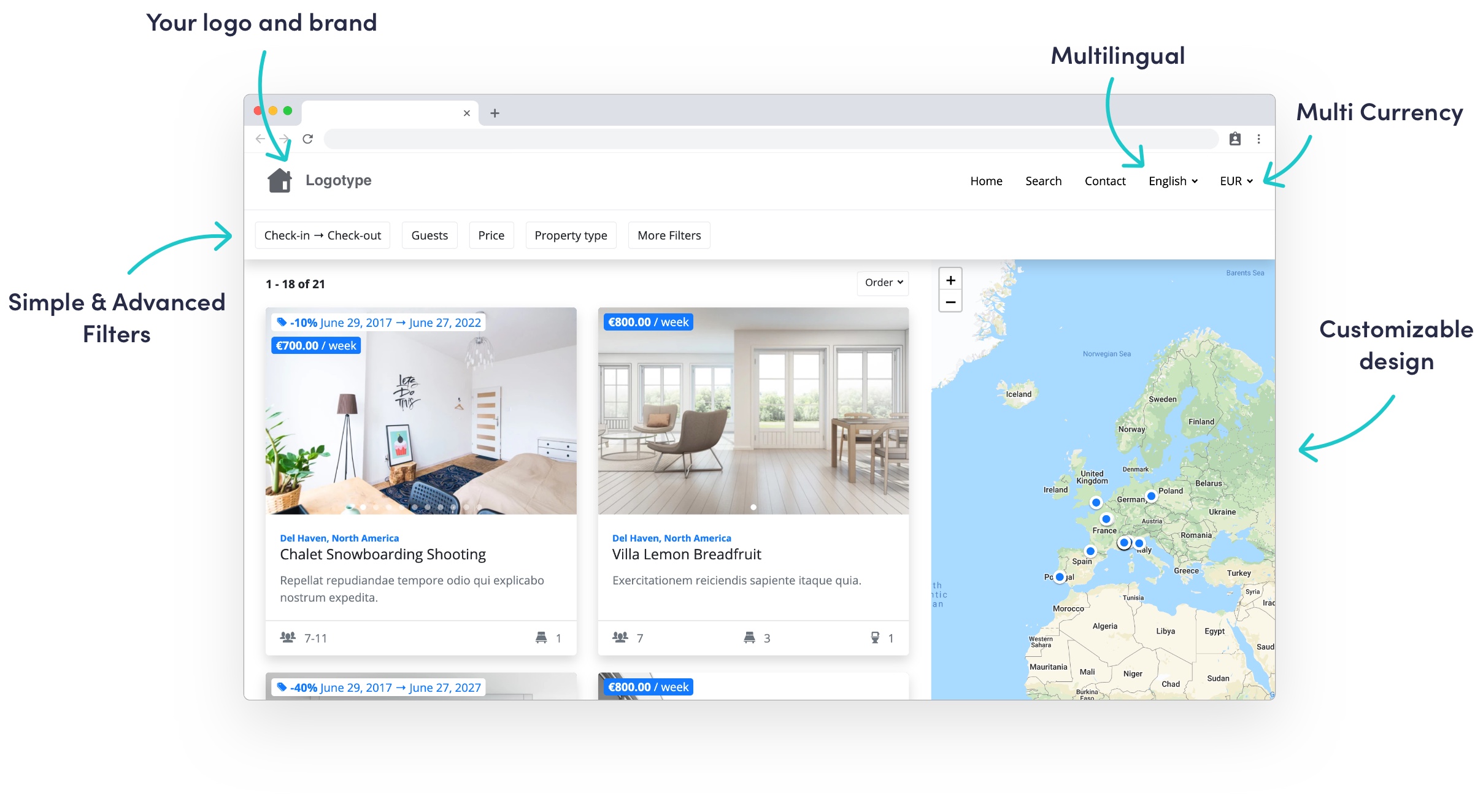1475x812 pixels.
Task: Click the browser back arrow
Action: (260, 139)
